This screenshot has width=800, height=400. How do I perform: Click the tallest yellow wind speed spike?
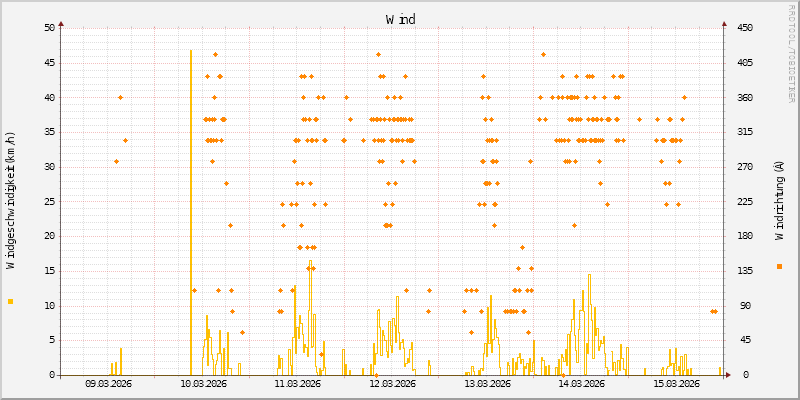[190, 200]
